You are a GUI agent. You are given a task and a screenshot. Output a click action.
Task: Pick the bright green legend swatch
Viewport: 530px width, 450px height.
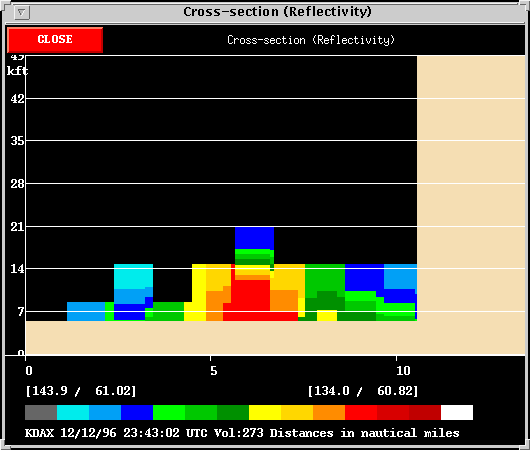(169, 412)
